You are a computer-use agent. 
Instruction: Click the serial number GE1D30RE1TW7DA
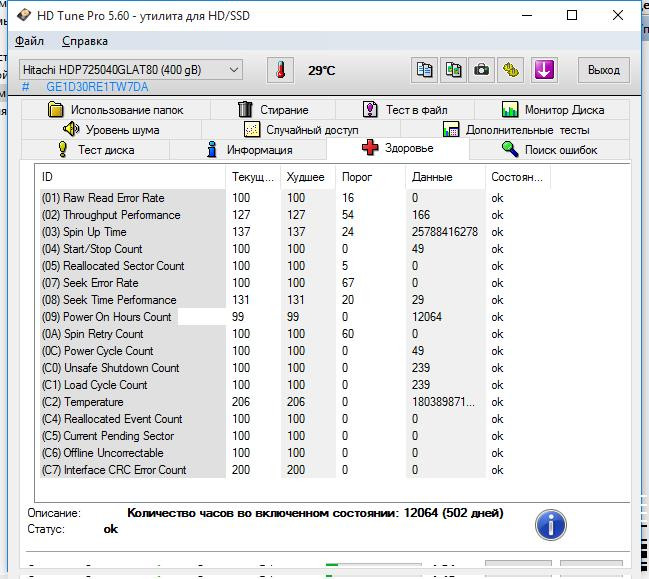click(97, 87)
